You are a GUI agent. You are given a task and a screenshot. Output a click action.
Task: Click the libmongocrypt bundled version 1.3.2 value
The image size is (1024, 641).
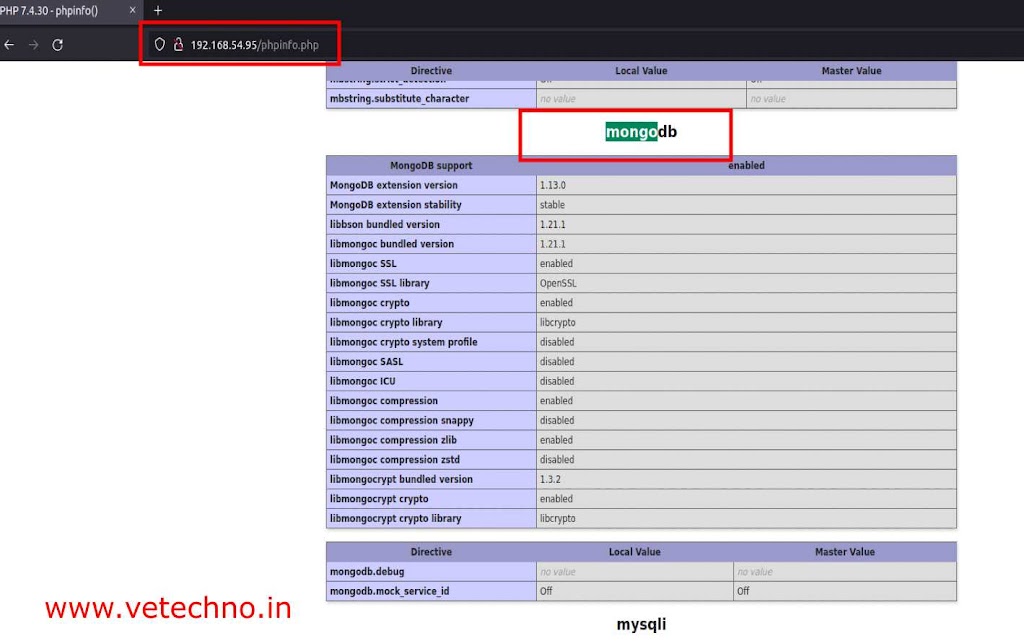click(x=550, y=479)
